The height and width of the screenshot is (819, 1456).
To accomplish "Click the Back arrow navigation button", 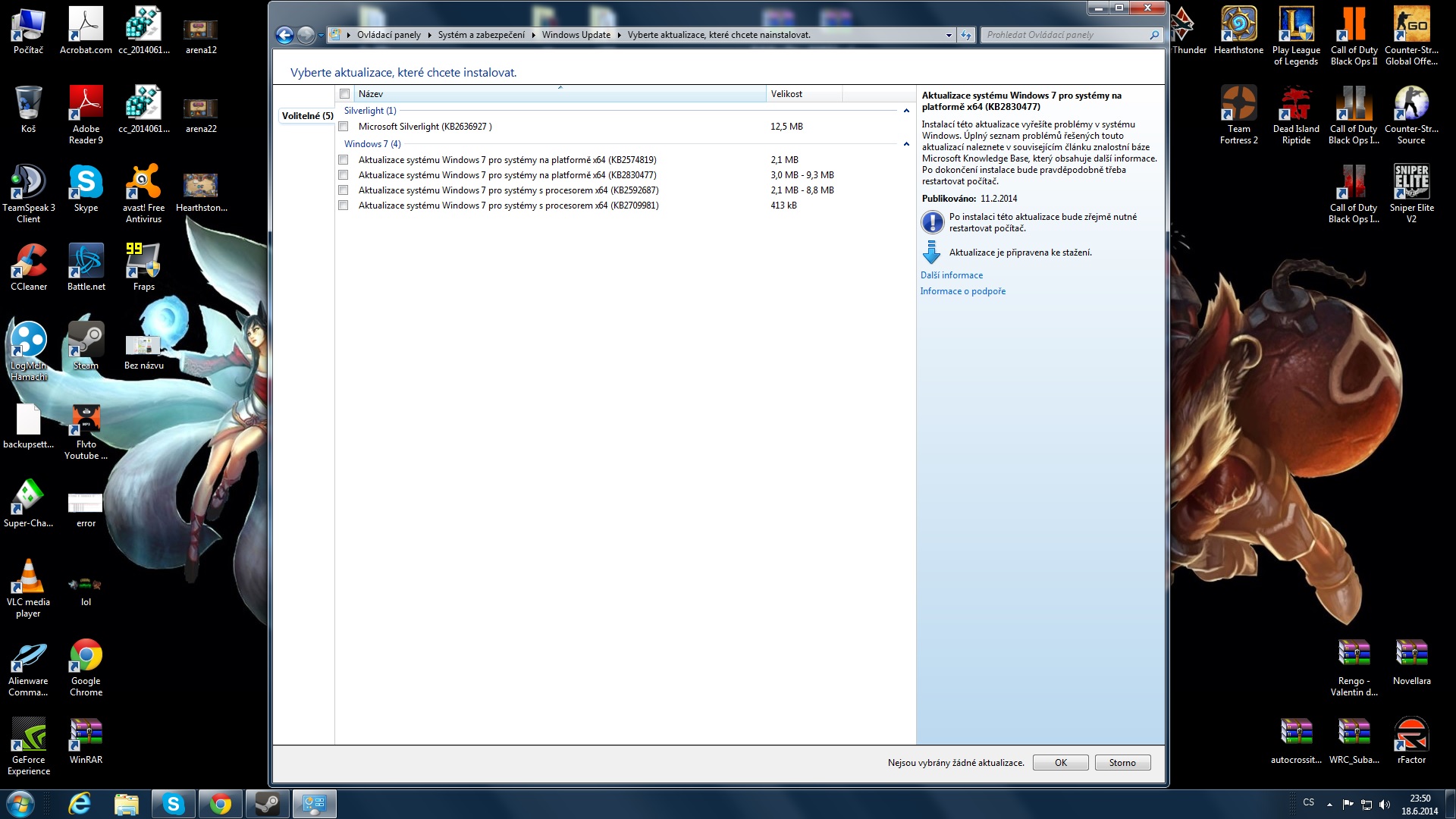I will click(x=284, y=35).
